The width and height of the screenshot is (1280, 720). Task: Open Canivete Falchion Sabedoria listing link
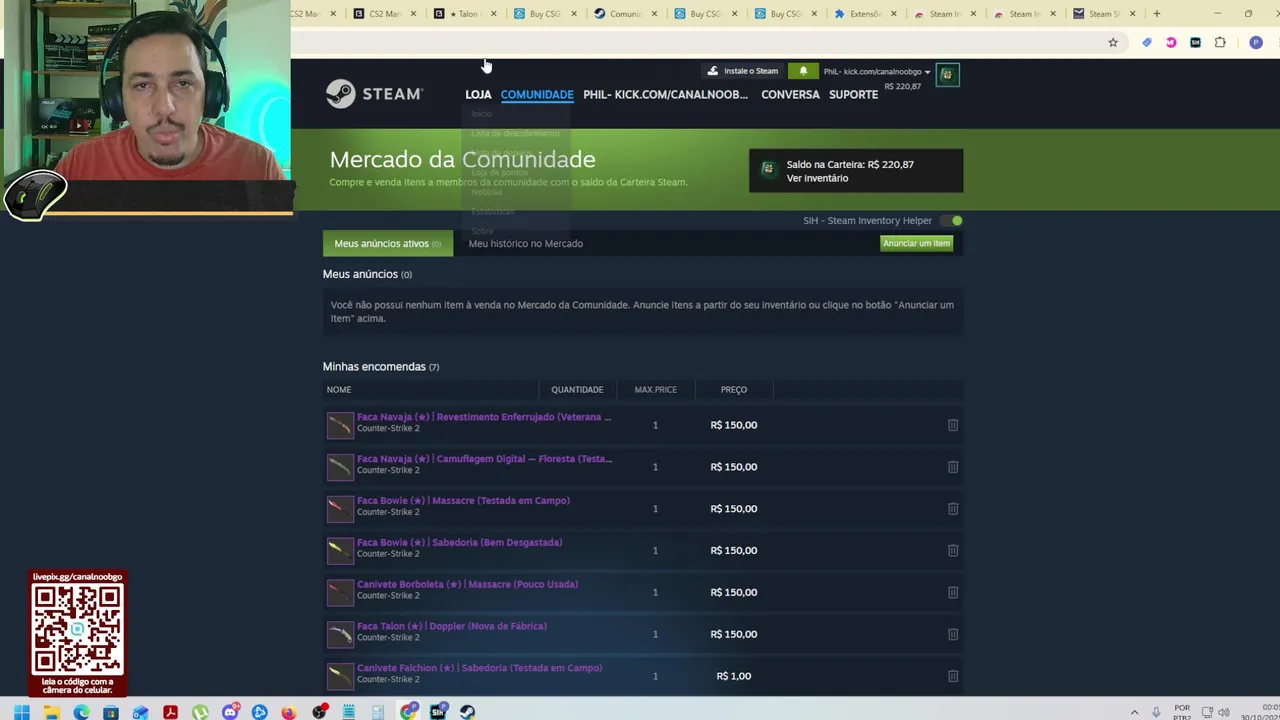479,668
